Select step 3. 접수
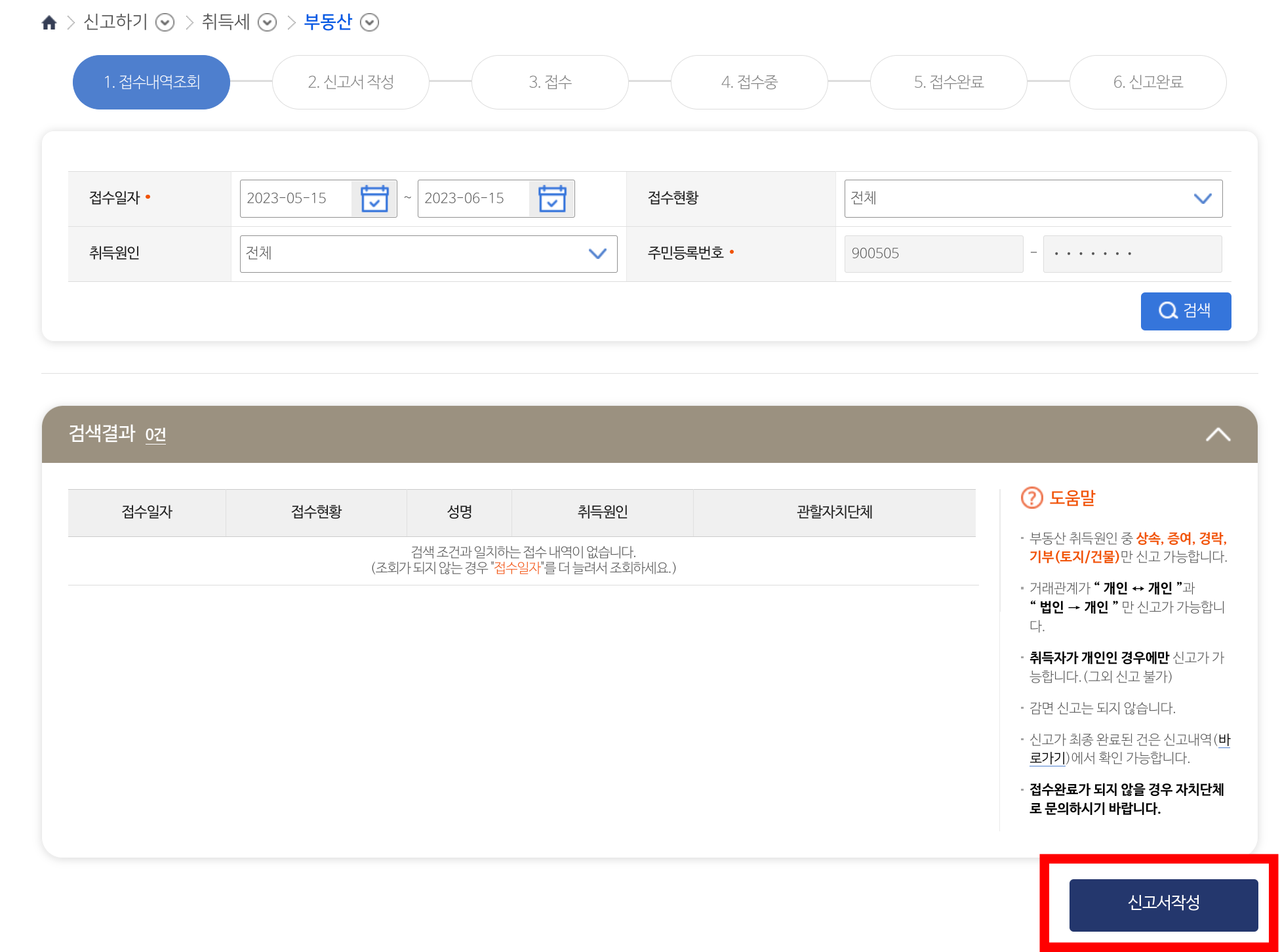The image size is (1280, 952). point(550,82)
